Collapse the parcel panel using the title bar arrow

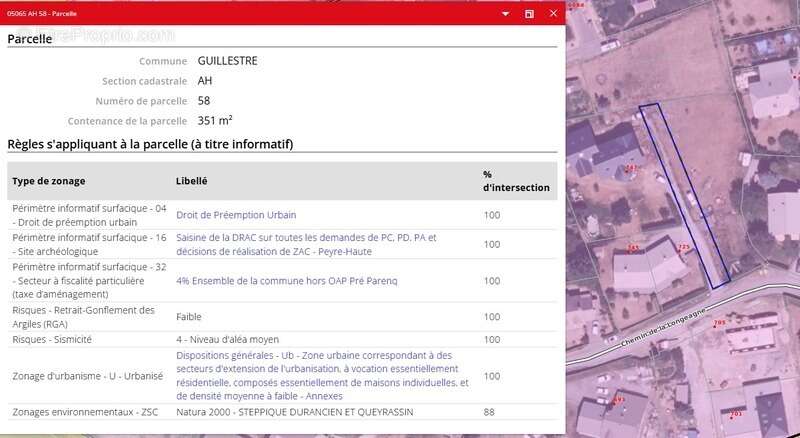coord(507,14)
